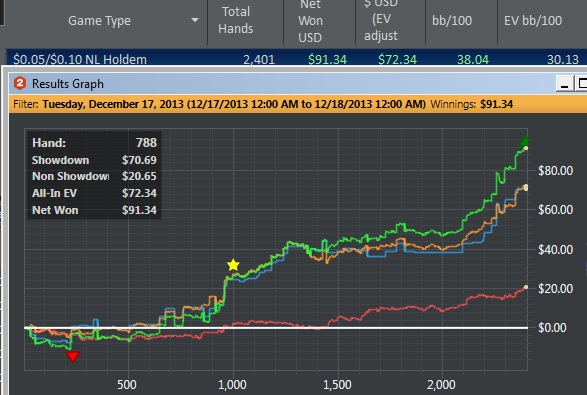
Task: Click the 500 x-axis label
Action: pyautogui.click(x=127, y=385)
